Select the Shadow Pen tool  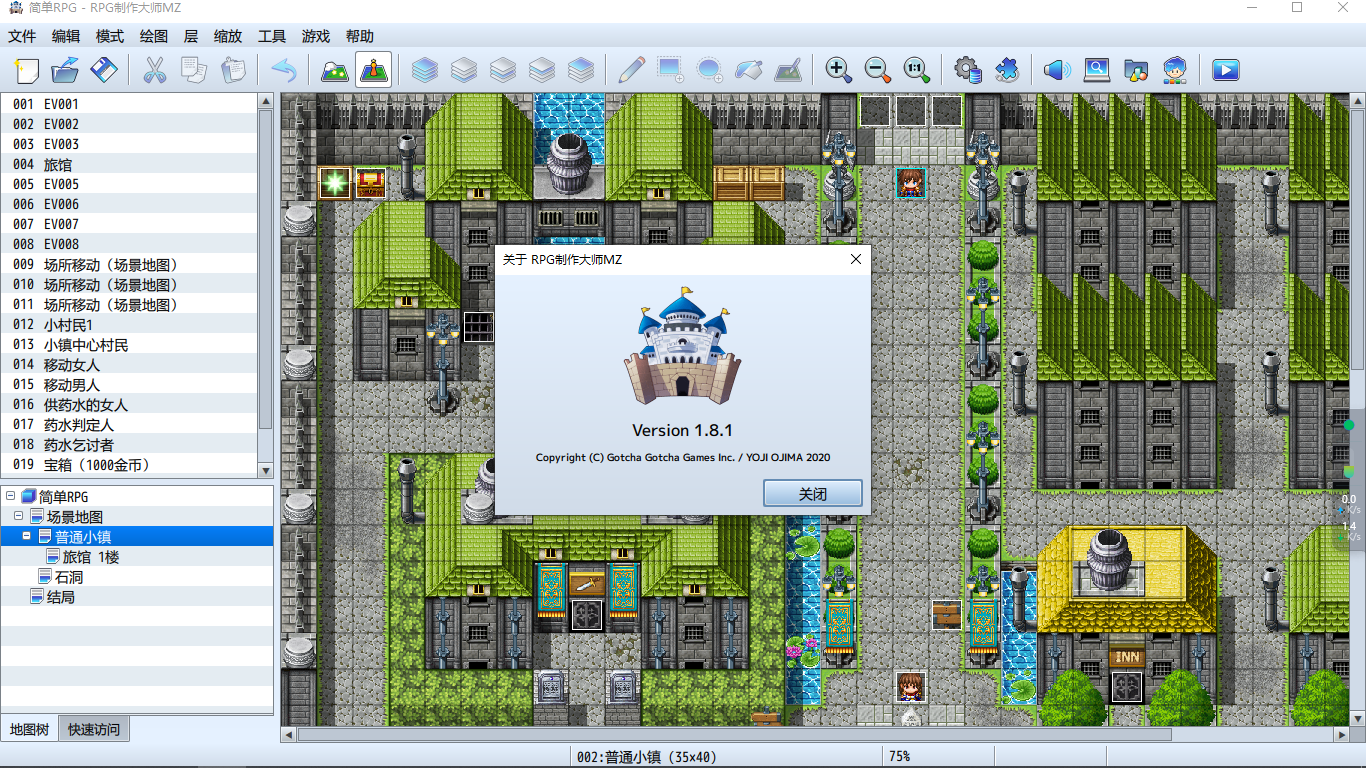[787, 70]
